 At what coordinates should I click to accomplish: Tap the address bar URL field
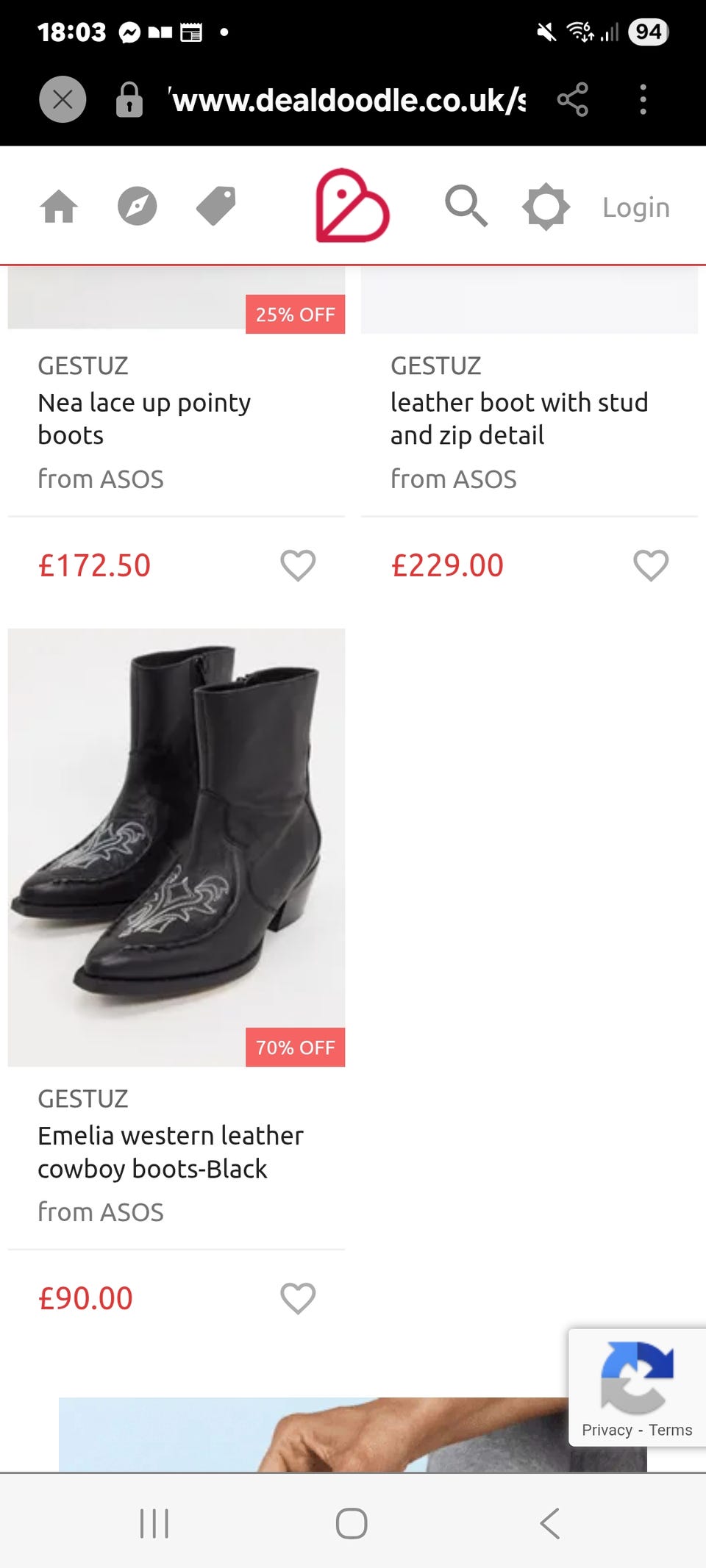(349, 100)
